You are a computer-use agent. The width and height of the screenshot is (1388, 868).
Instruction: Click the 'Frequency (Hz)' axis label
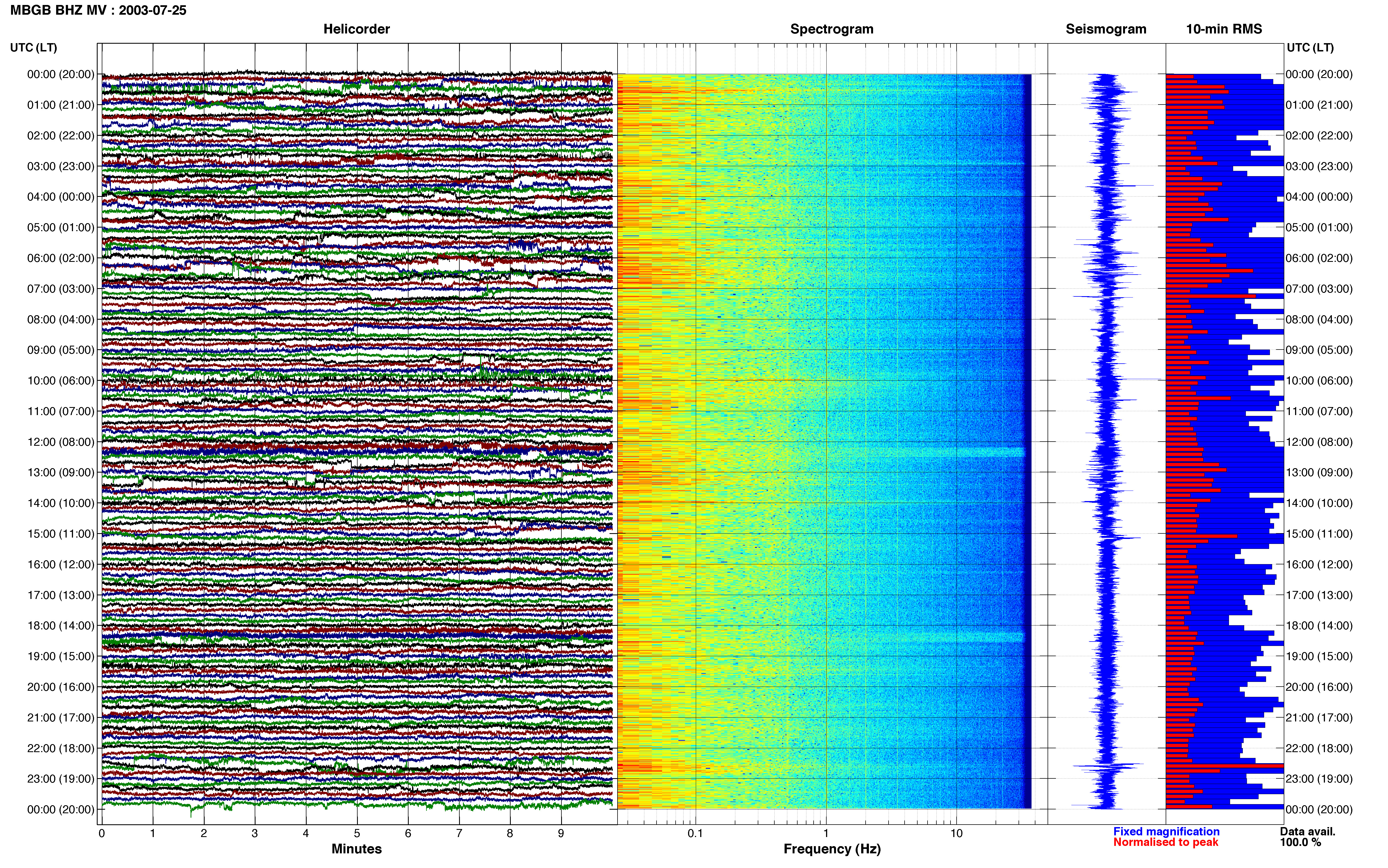coord(832,849)
